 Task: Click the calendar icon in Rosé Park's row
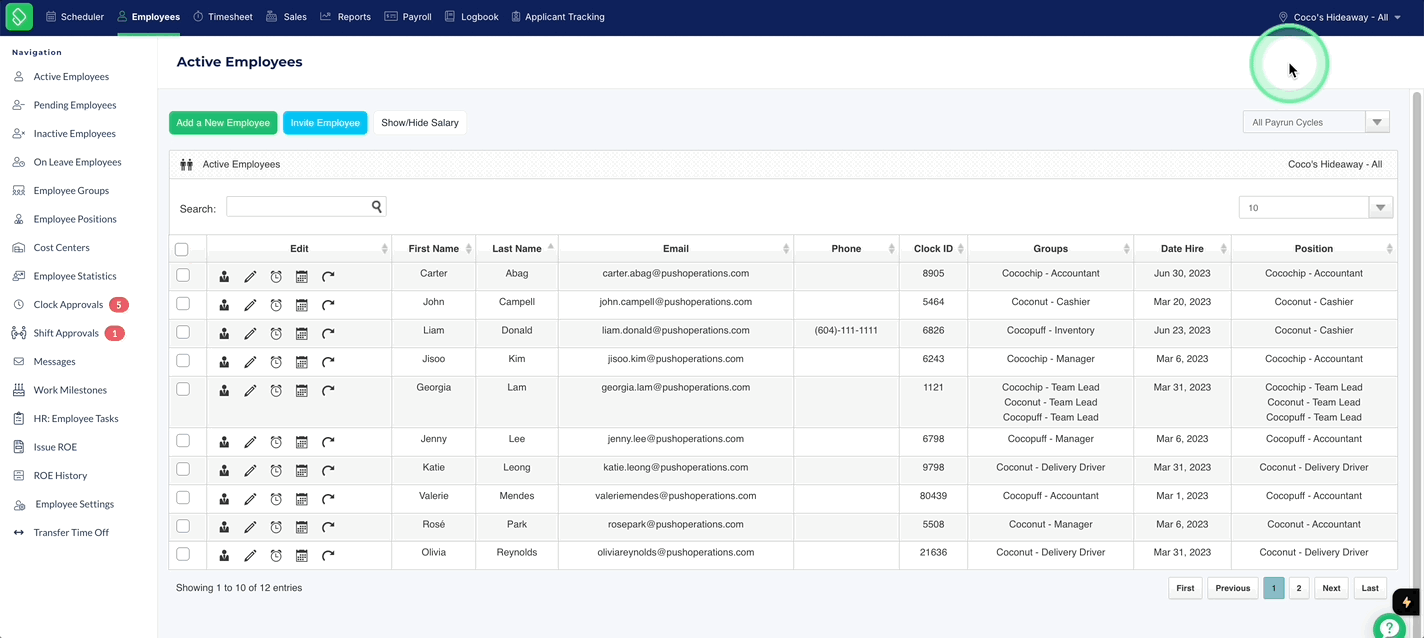click(x=302, y=527)
